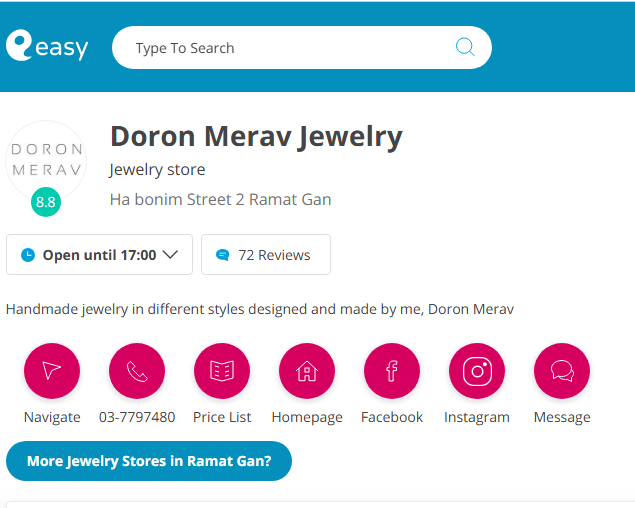
Task: Expand the Open until 17:00 hours dropdown
Action: coord(98,255)
